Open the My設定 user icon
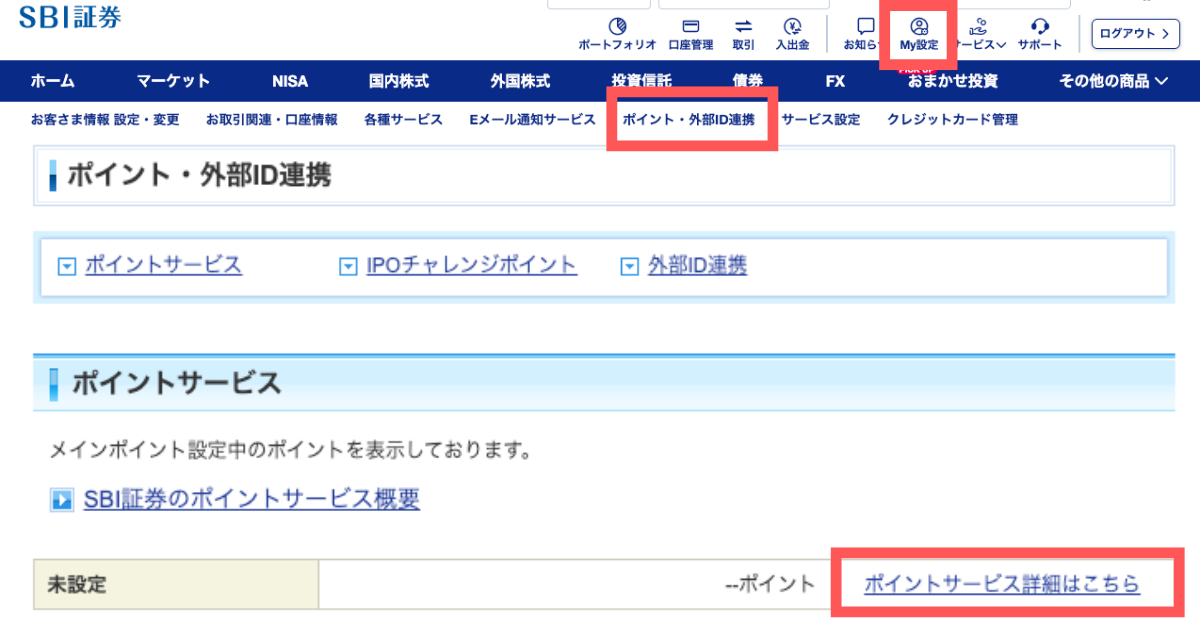This screenshot has height=630, width=1200. coord(919,27)
